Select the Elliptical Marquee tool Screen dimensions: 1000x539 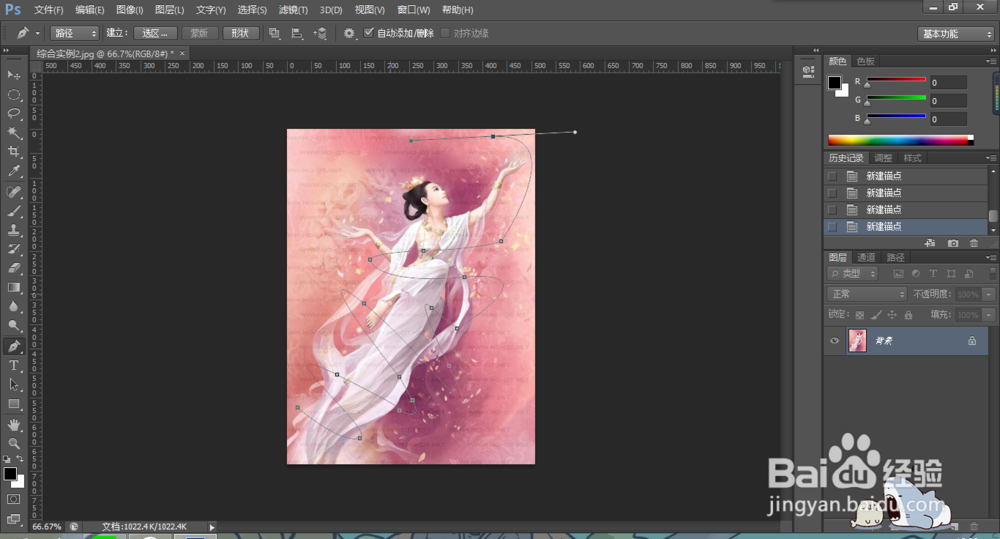tap(13, 94)
